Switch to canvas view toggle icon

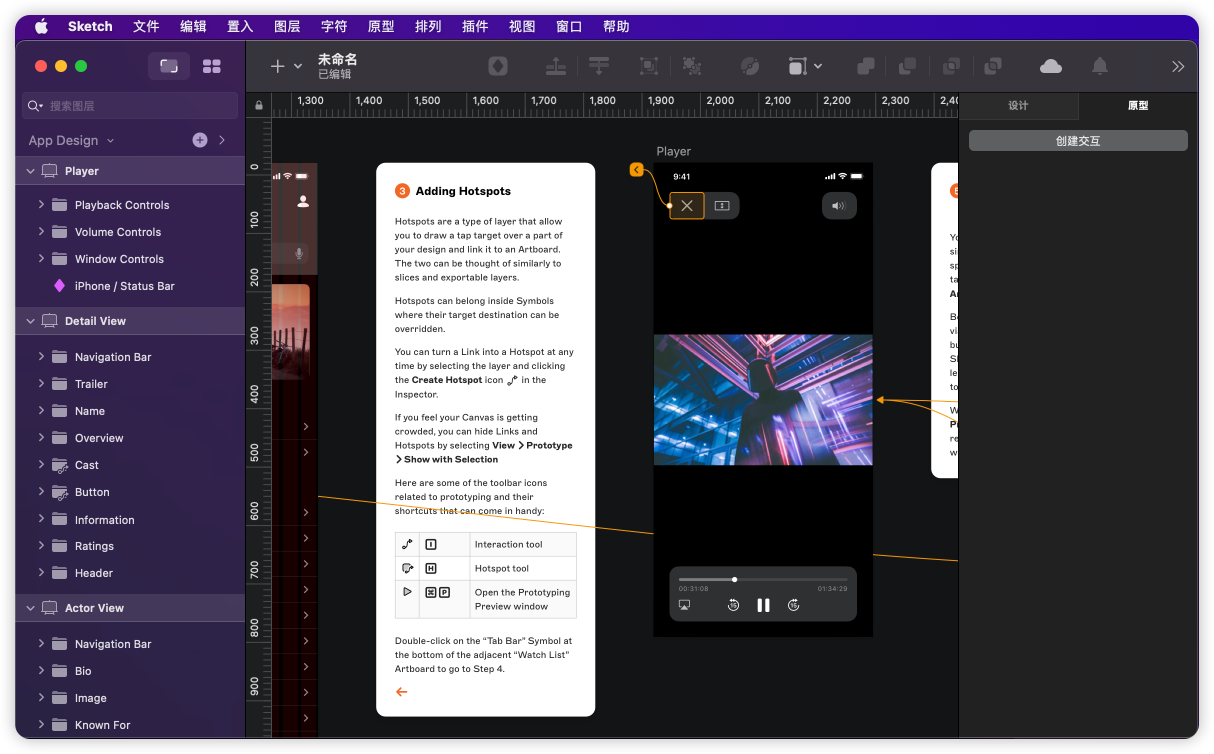(169, 66)
